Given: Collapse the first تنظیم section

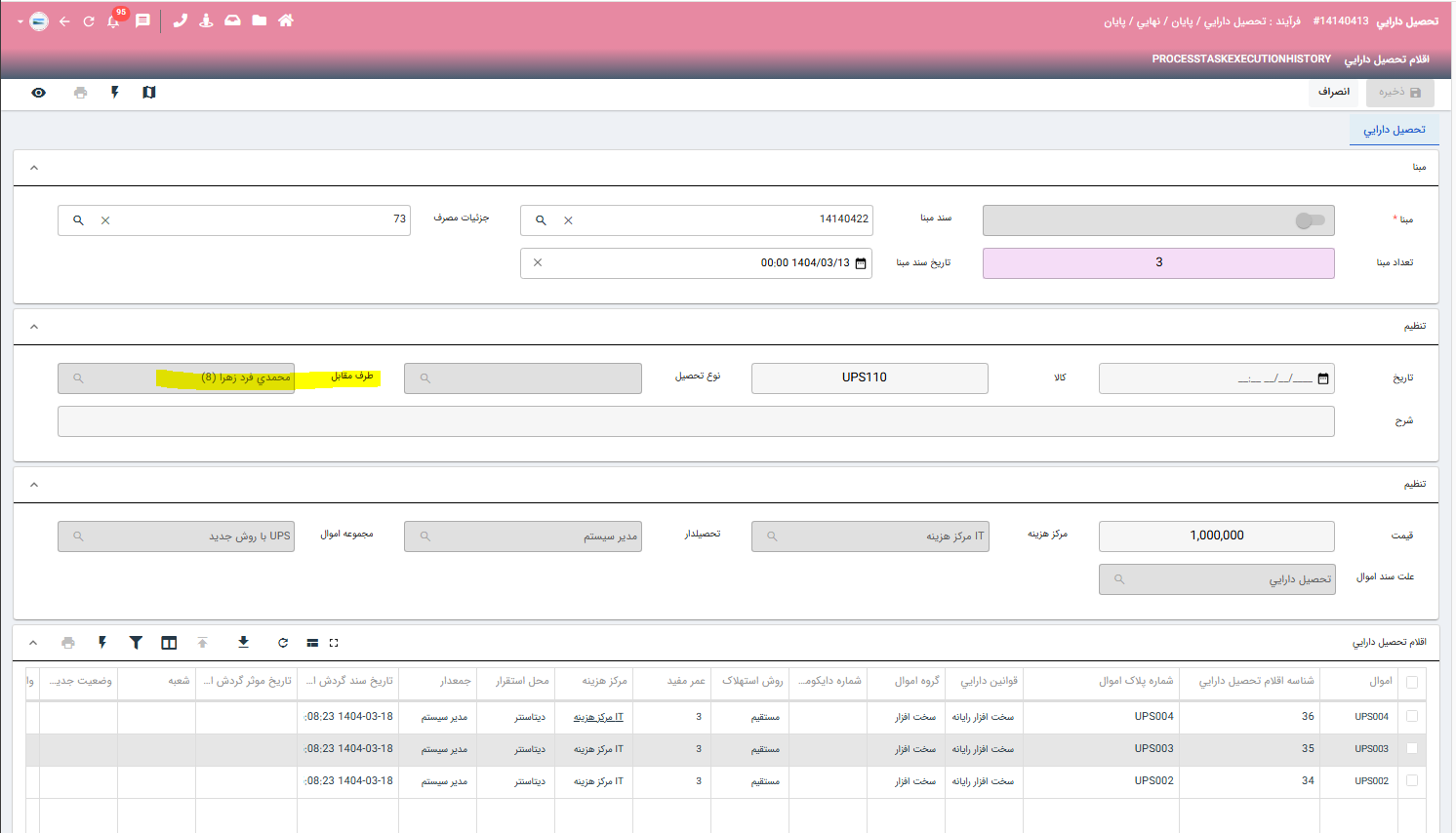Looking at the screenshot, I should 34,327.
